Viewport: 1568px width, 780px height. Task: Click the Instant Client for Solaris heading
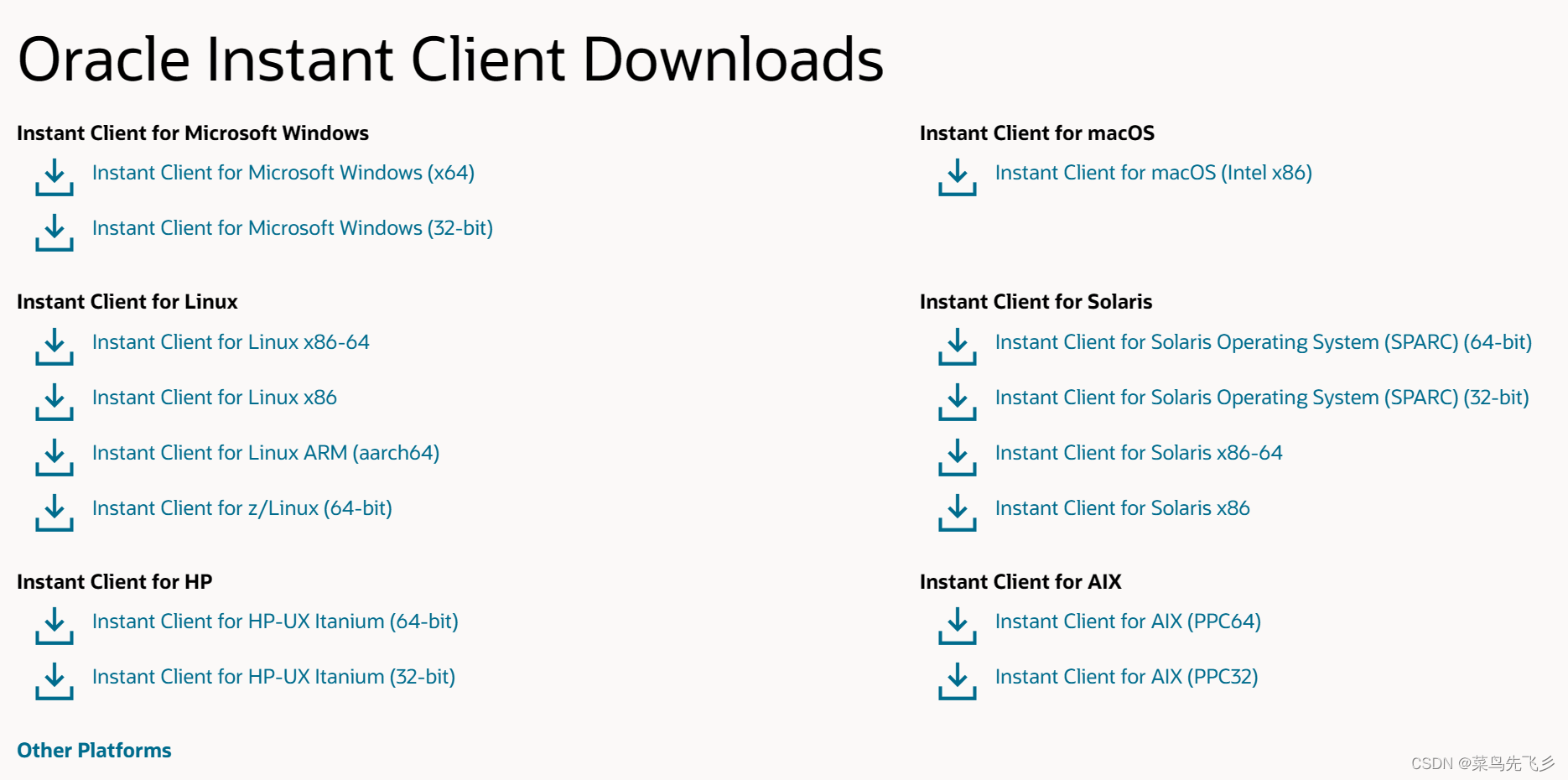coord(1036,302)
